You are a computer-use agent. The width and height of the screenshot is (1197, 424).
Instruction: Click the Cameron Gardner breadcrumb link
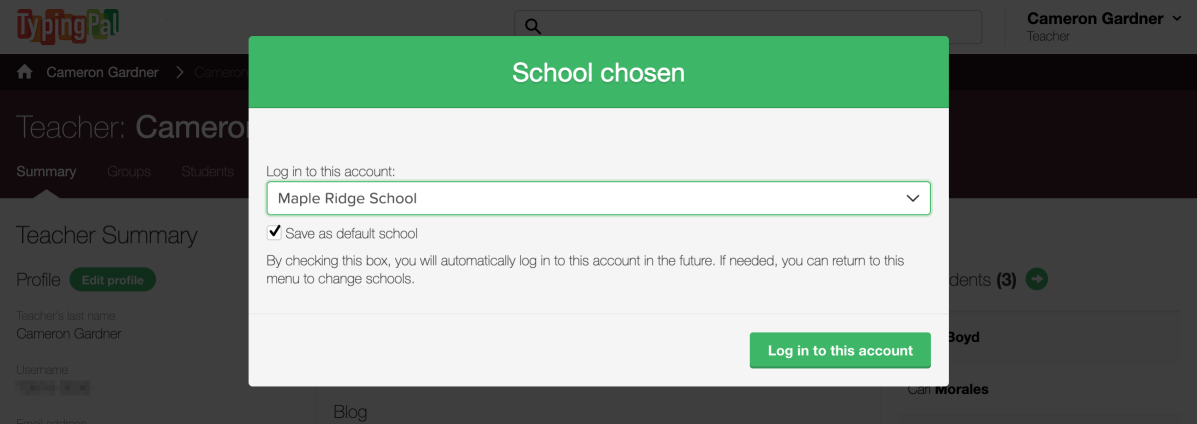click(103, 72)
